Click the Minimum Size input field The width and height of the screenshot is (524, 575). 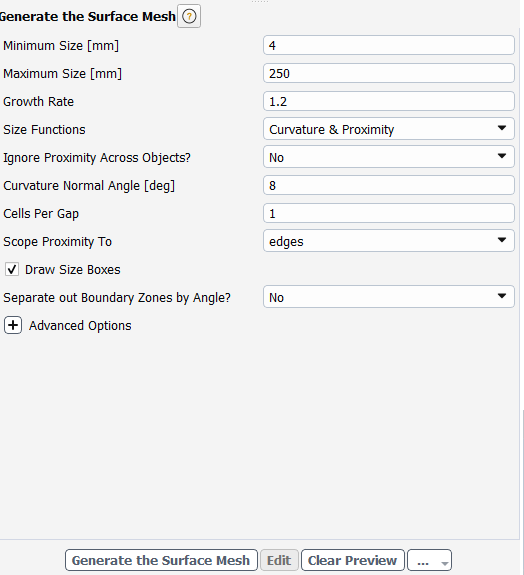(389, 45)
